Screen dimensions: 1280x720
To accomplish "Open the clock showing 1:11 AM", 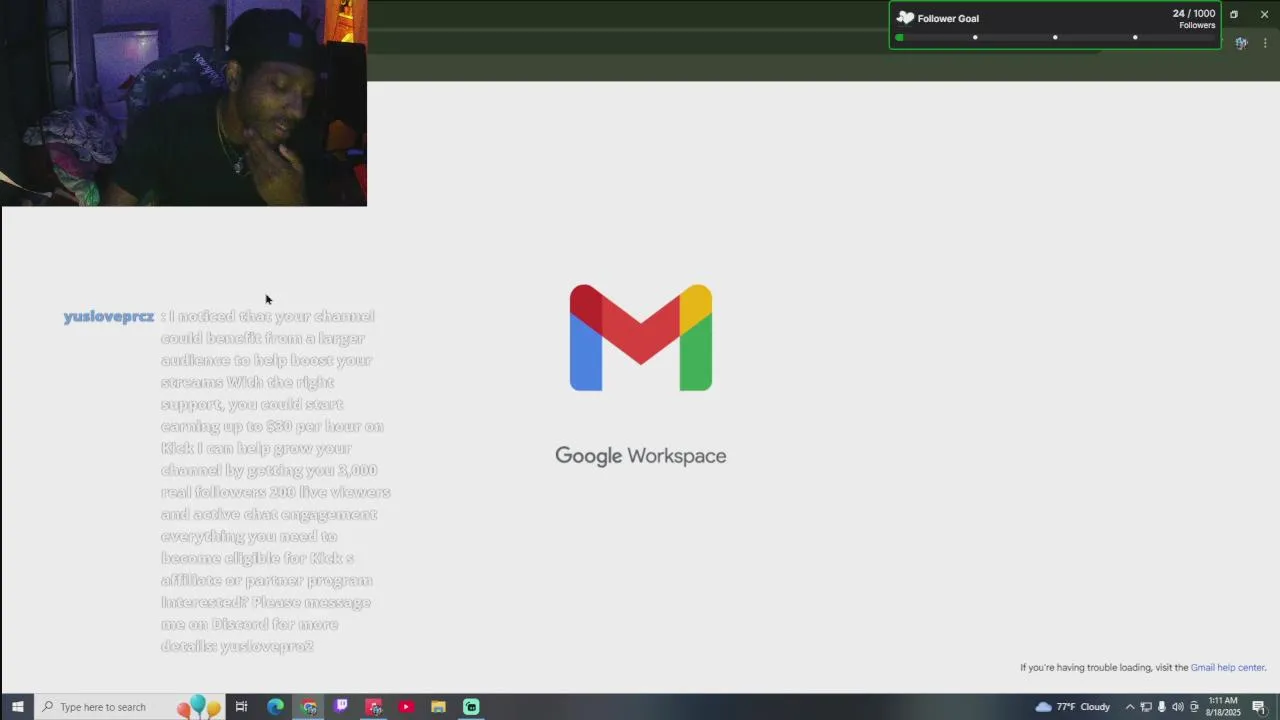I will [x=1223, y=707].
